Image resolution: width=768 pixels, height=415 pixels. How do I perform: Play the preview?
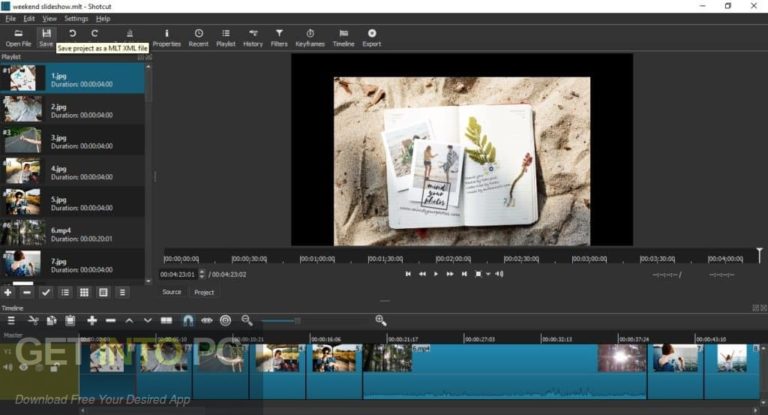436,274
